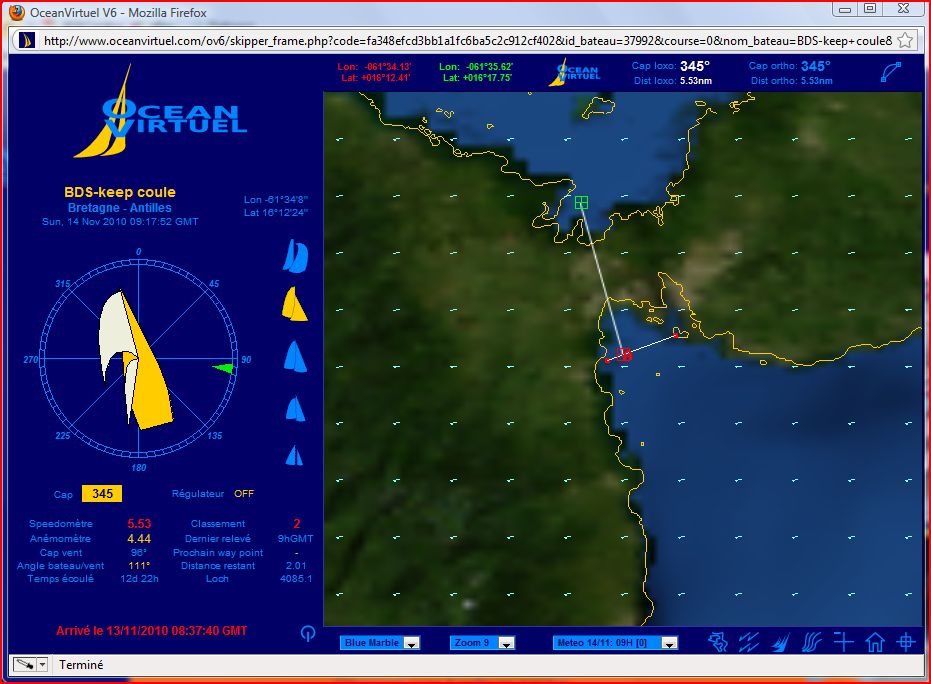
Task: Click the Temps écoulé value 12d 22h
Action: [x=139, y=578]
